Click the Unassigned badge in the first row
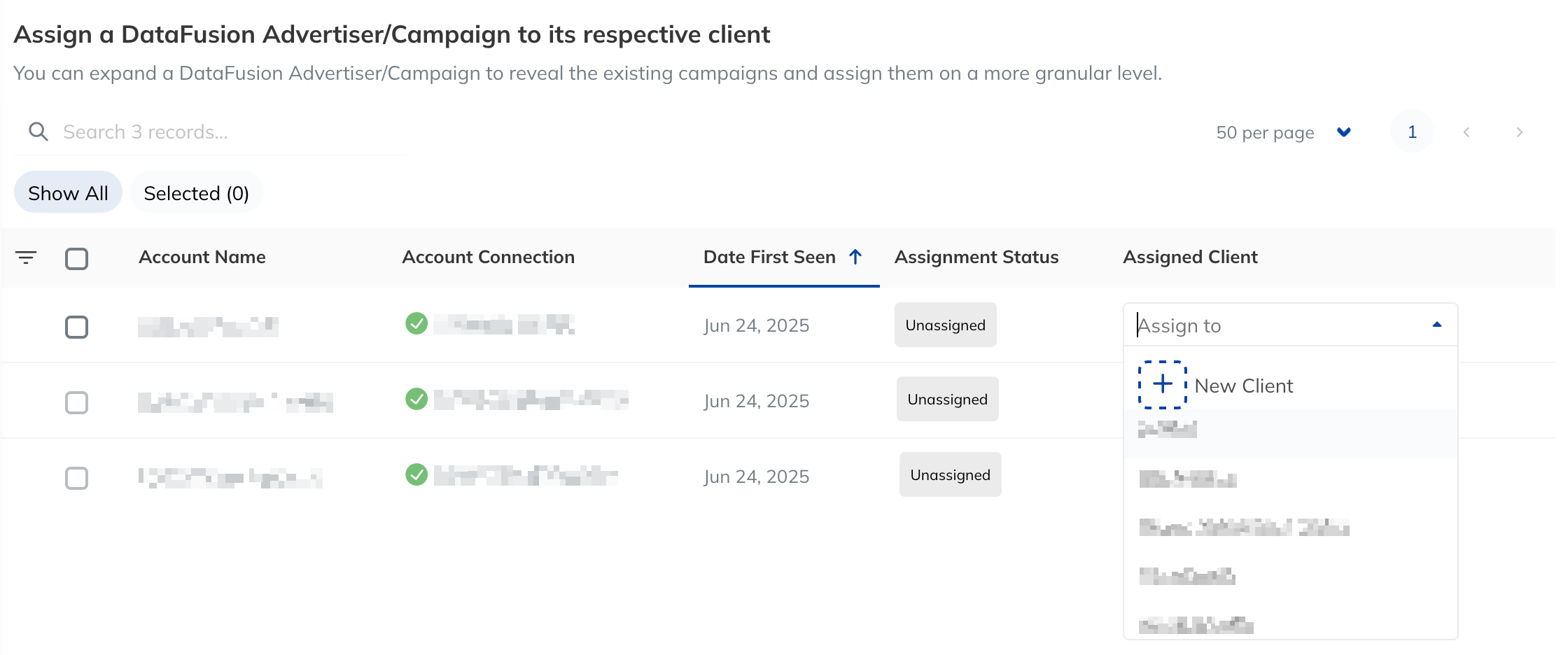 [945, 325]
